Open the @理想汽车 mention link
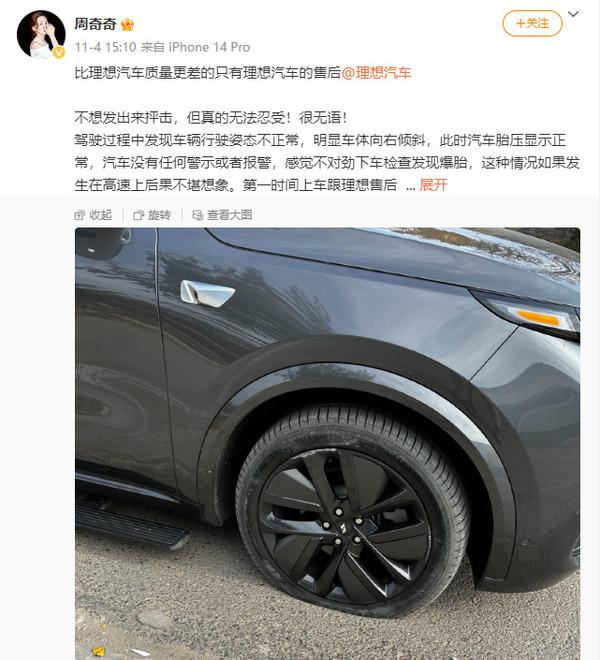 click(376, 73)
